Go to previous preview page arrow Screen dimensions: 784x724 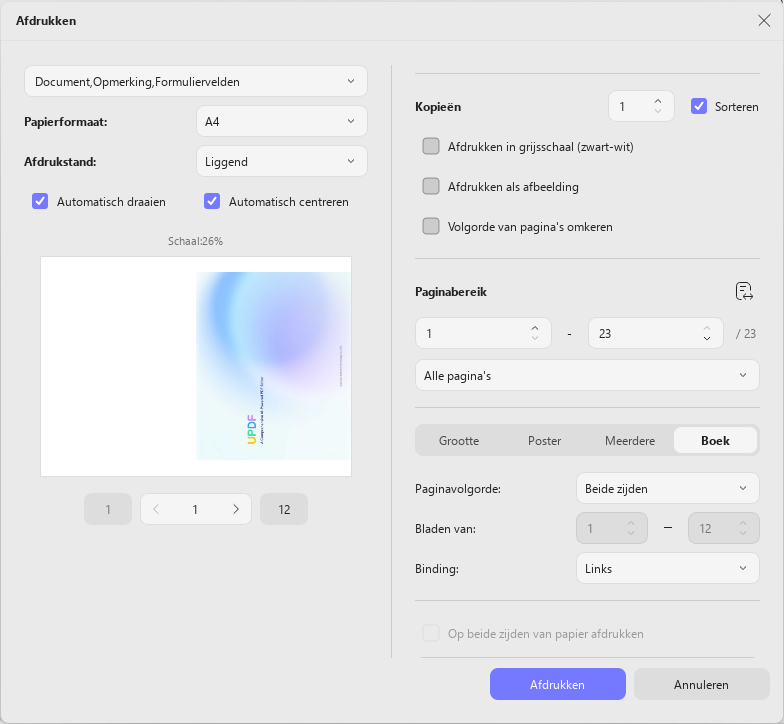coord(156,510)
